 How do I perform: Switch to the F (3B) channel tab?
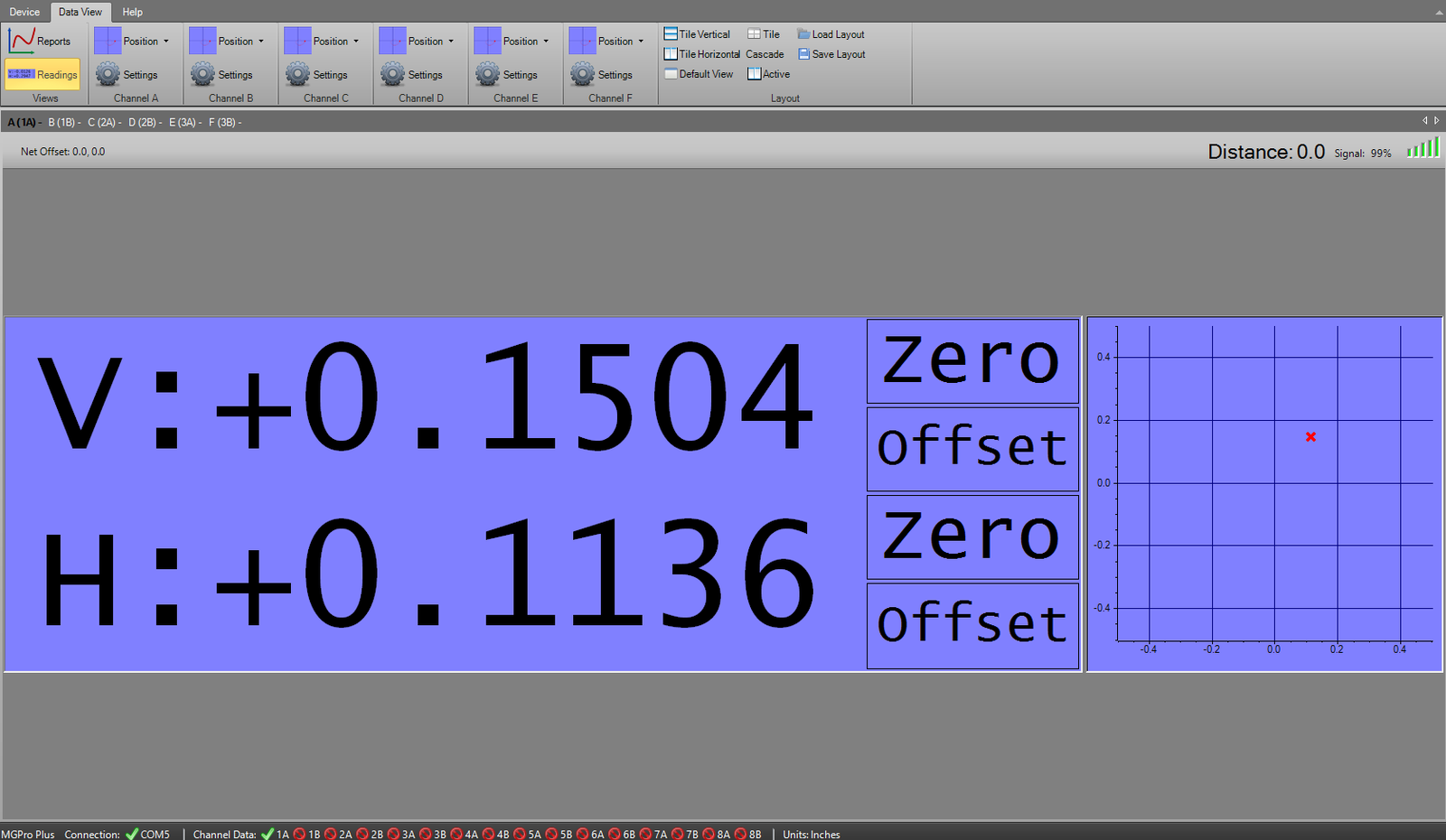225,122
